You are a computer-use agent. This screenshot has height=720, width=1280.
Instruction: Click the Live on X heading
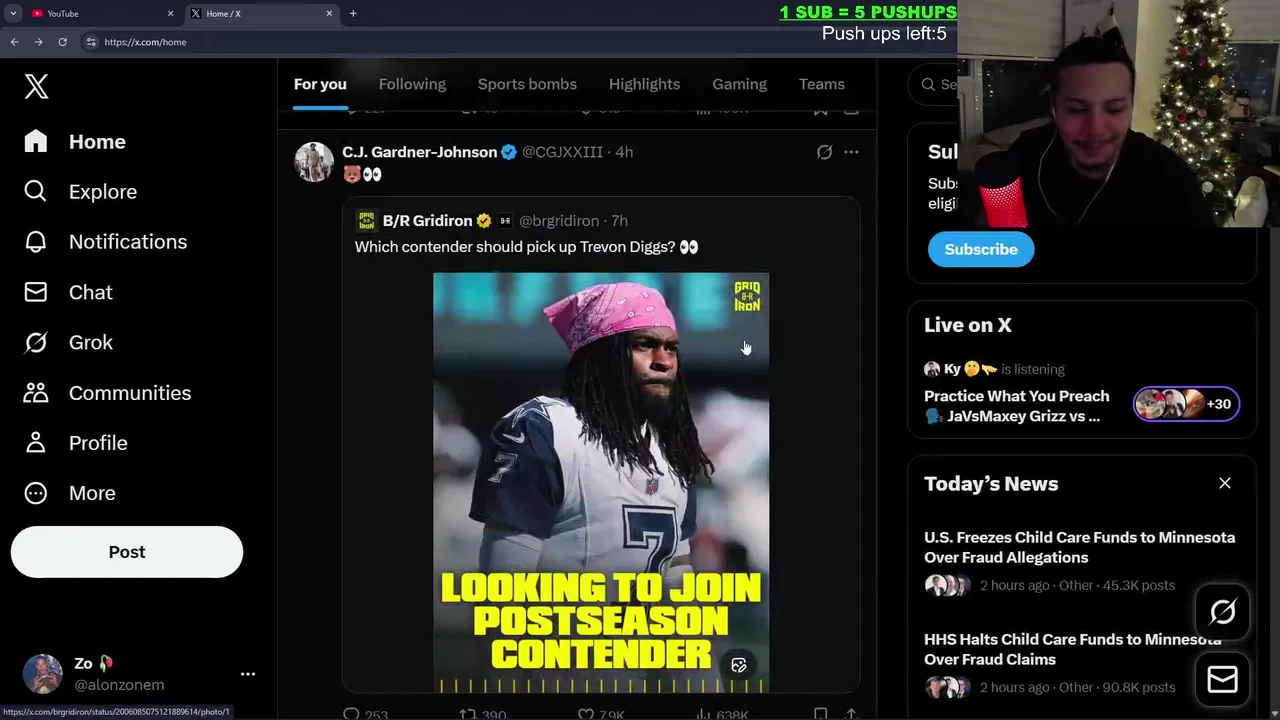968,325
